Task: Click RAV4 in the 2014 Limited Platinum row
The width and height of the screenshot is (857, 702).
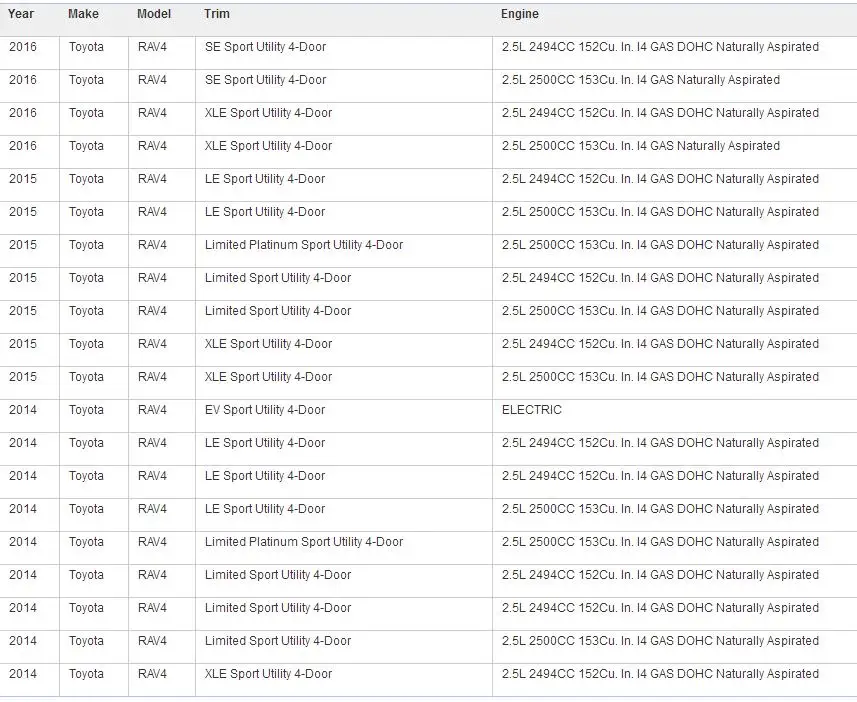Action: tap(152, 541)
